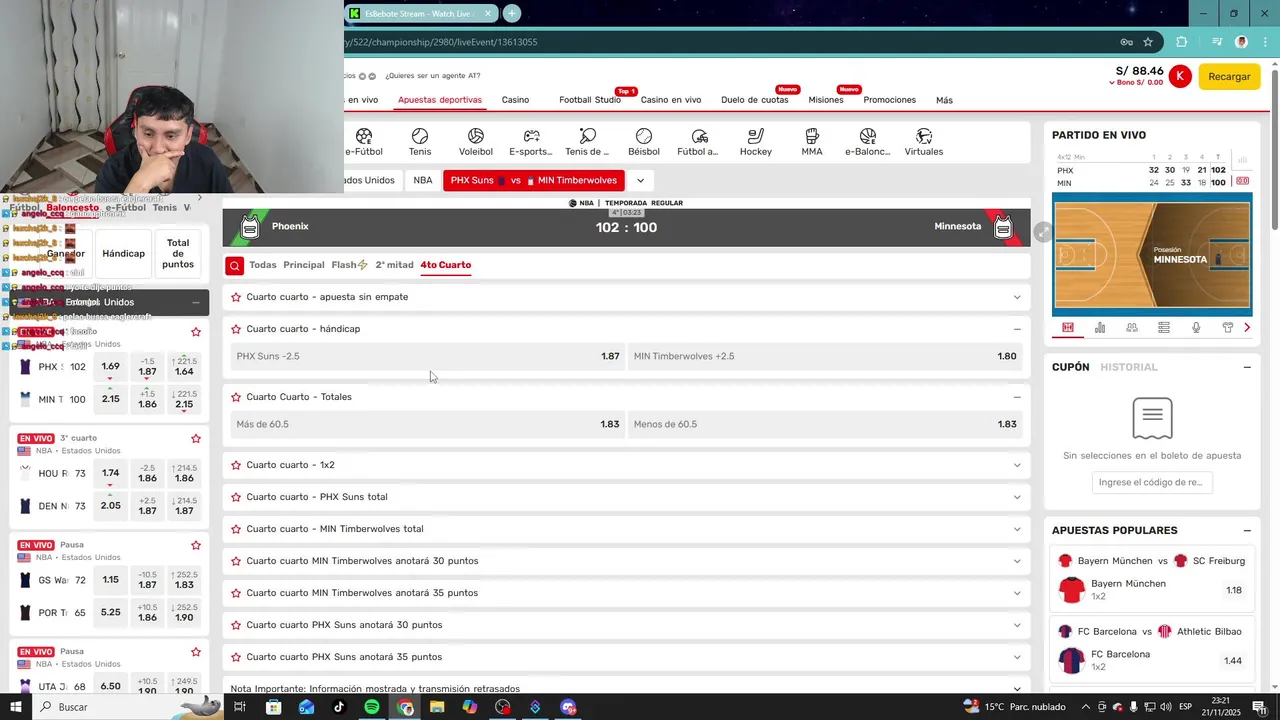This screenshot has height=720, width=1280.
Task: Open Spotify from the taskbar
Action: point(372,707)
